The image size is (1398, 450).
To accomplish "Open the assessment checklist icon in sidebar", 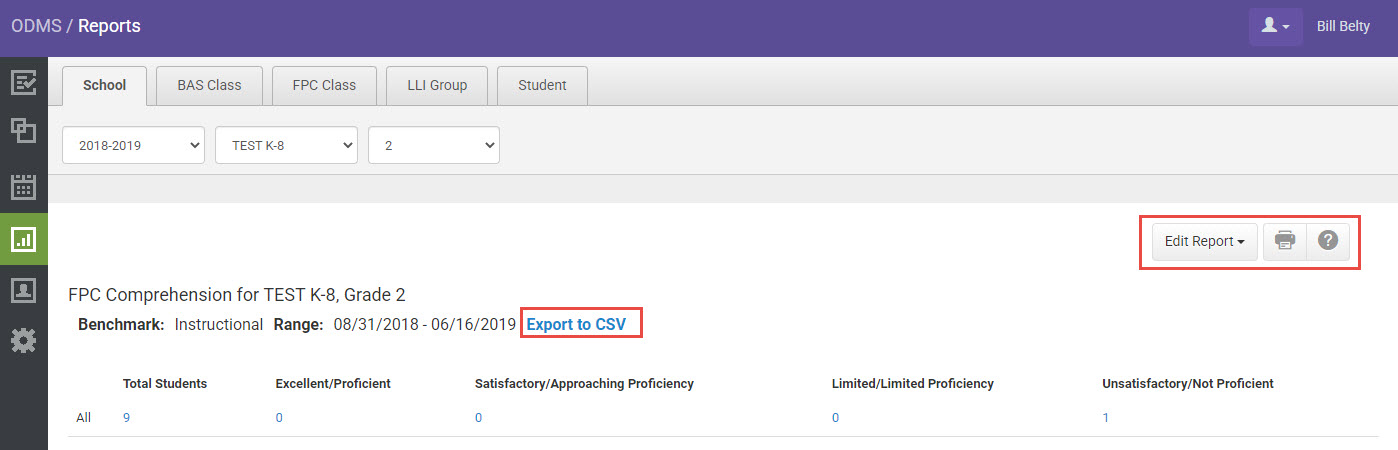I will point(23,82).
